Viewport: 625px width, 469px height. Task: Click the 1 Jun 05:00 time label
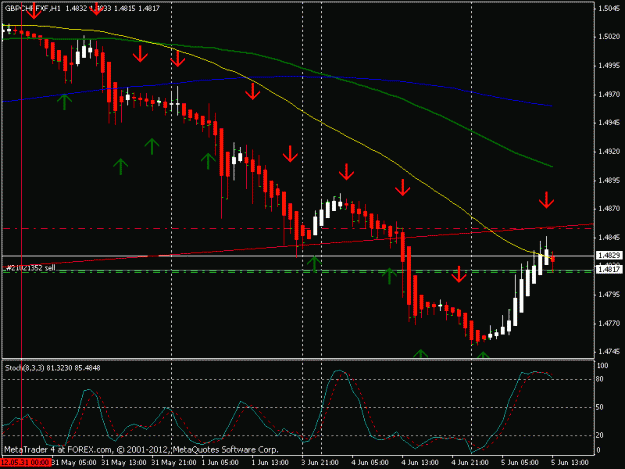click(220, 463)
